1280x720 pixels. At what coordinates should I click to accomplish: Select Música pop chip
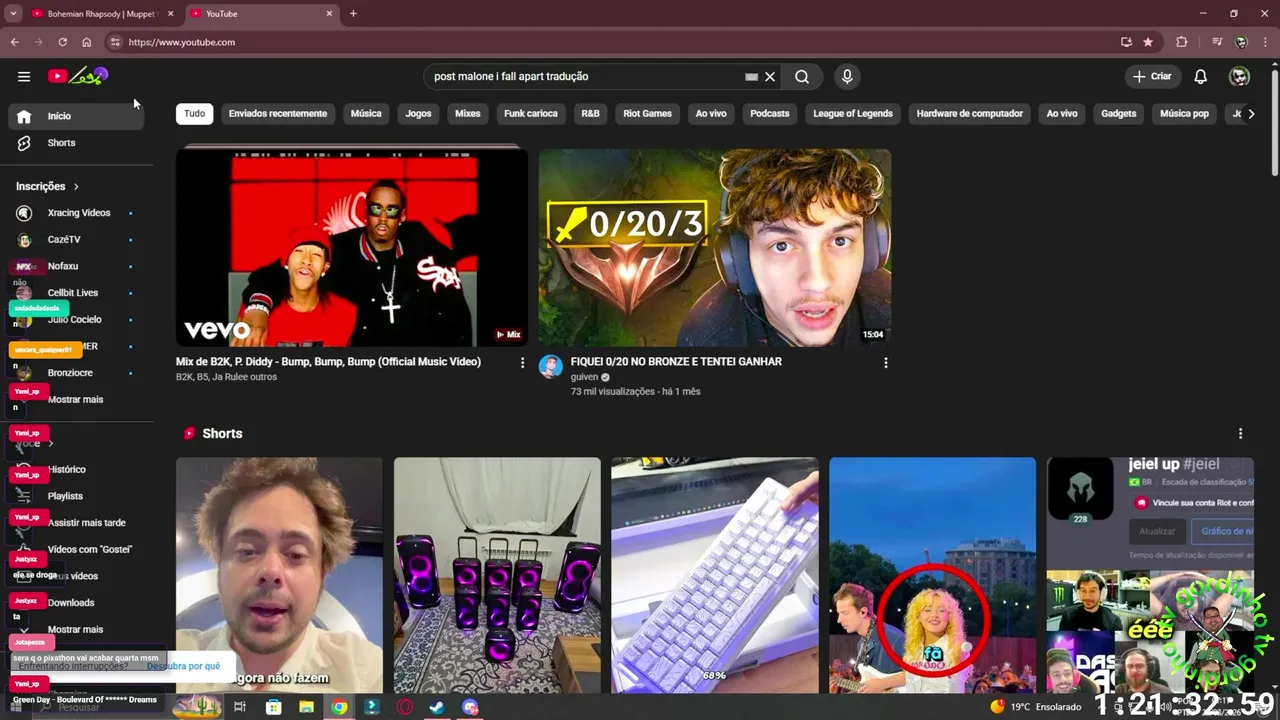click(1184, 113)
